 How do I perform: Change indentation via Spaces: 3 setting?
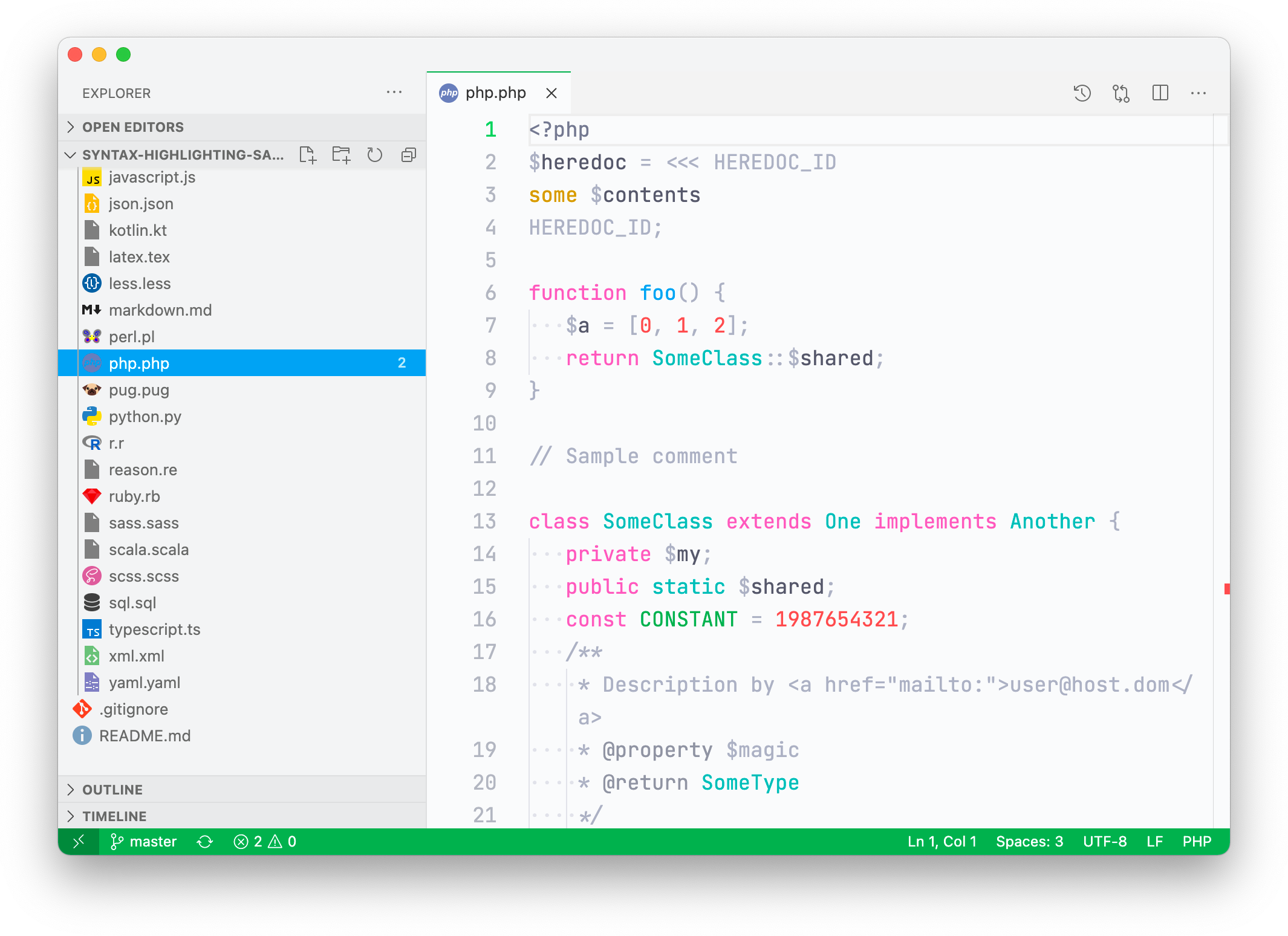tap(1030, 841)
